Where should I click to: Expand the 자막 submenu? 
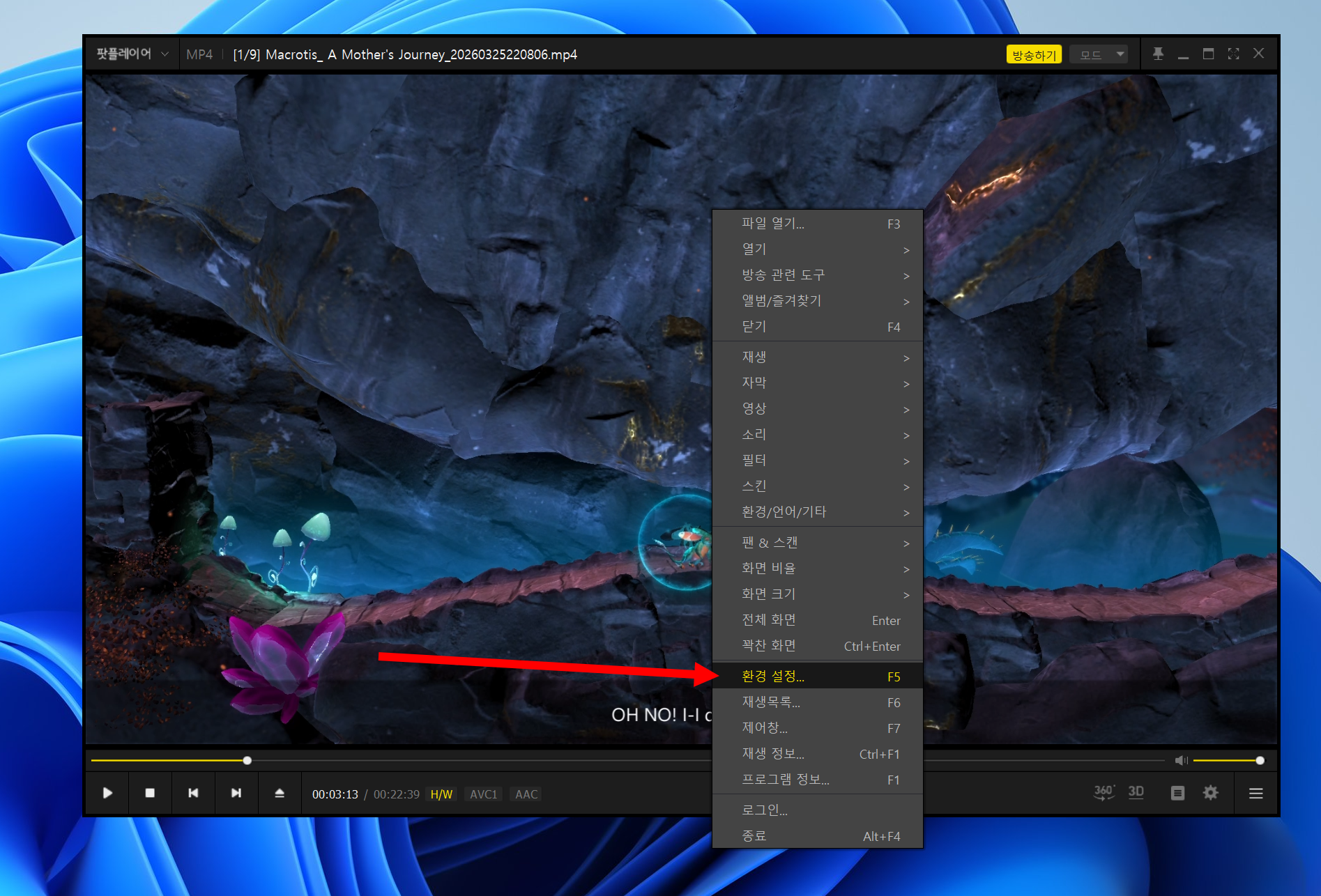[818, 383]
